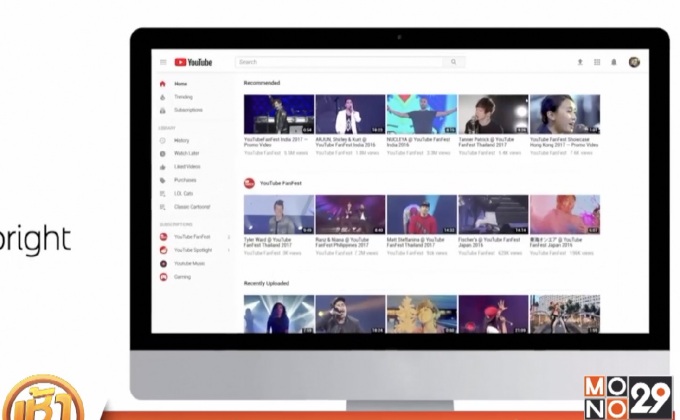Click the Watch Later clock icon

pyautogui.click(x=163, y=154)
